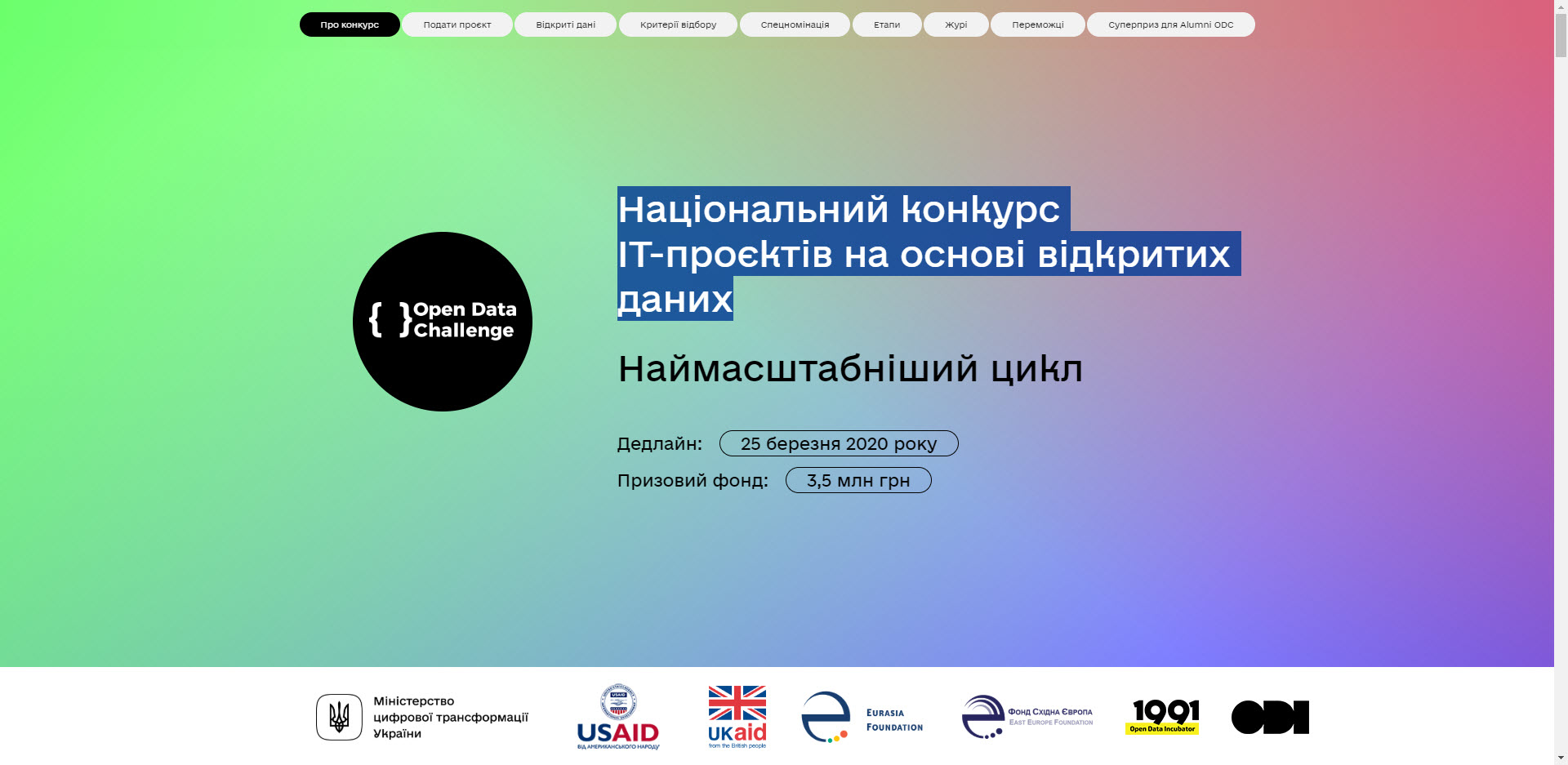
Task: Click the black ODI logo
Action: click(x=1270, y=717)
